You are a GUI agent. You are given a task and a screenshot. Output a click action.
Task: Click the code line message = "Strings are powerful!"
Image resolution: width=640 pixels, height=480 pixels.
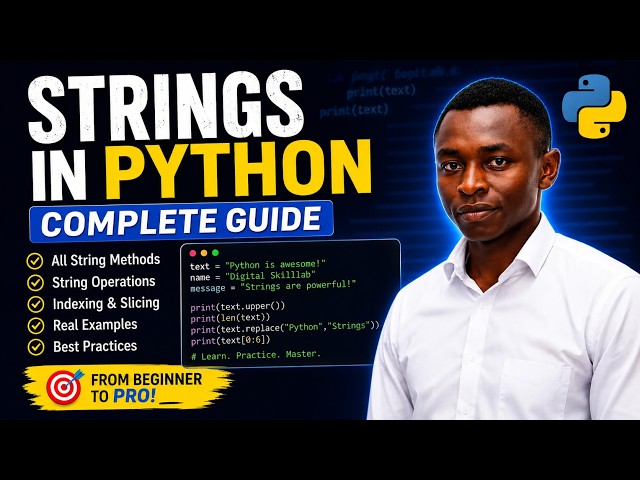[x=273, y=287]
